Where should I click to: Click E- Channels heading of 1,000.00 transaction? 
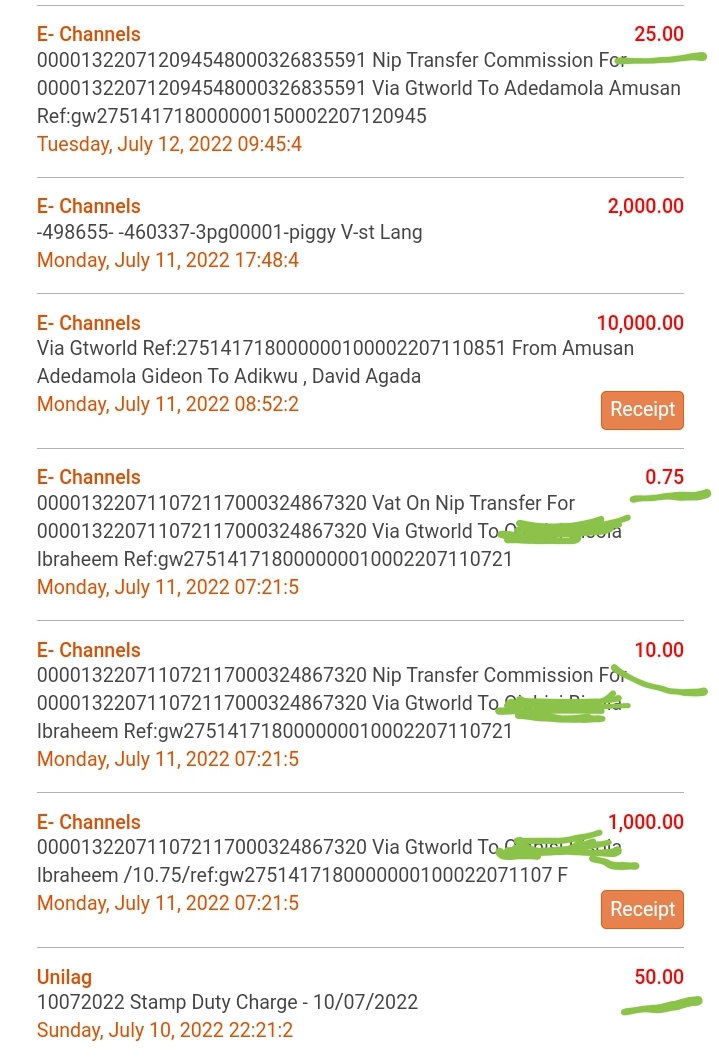coord(89,822)
